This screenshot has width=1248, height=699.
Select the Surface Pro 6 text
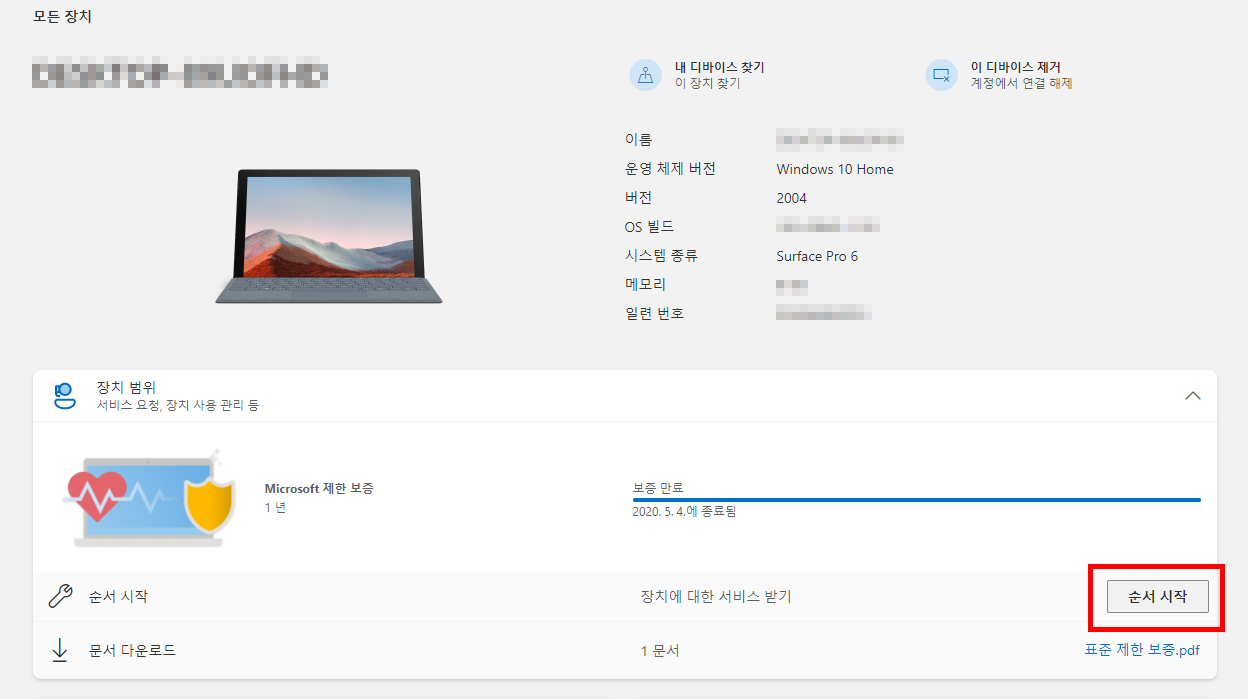[817, 256]
